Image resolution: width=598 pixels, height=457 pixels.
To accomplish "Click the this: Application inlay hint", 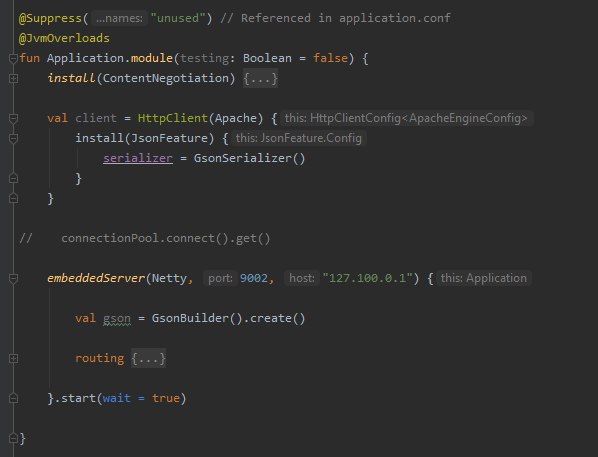I will (484, 278).
